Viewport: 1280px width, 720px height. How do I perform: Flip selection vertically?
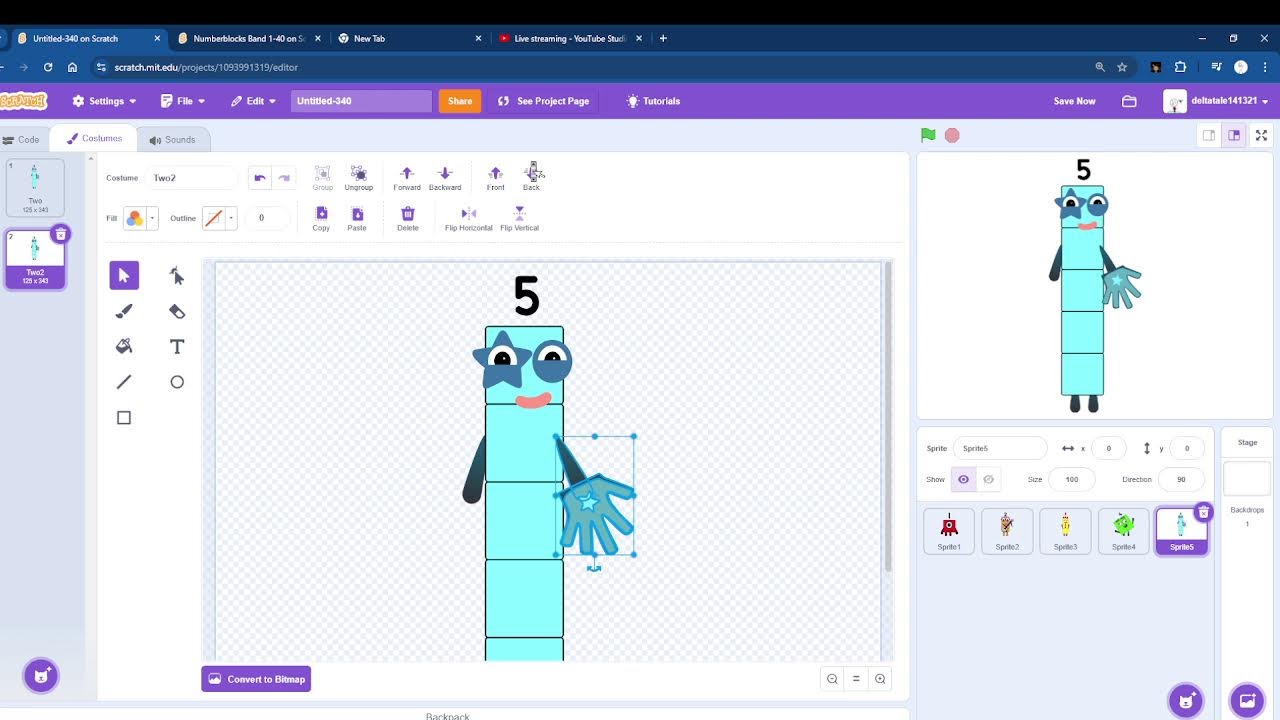pyautogui.click(x=519, y=218)
